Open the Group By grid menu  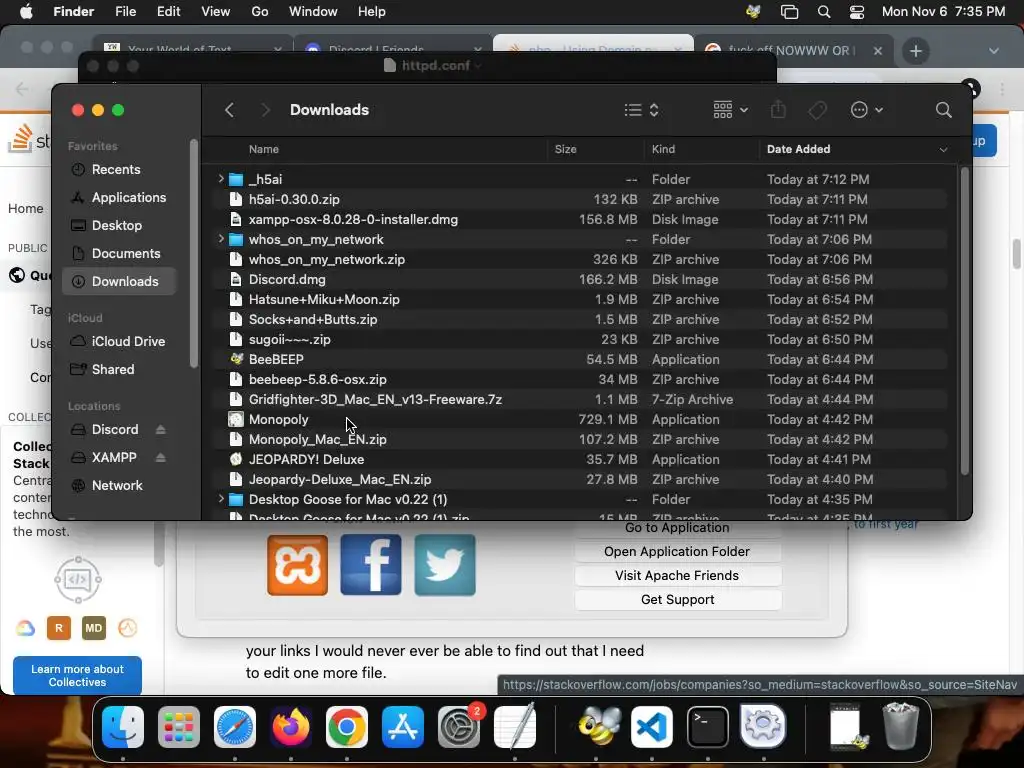[x=730, y=110]
